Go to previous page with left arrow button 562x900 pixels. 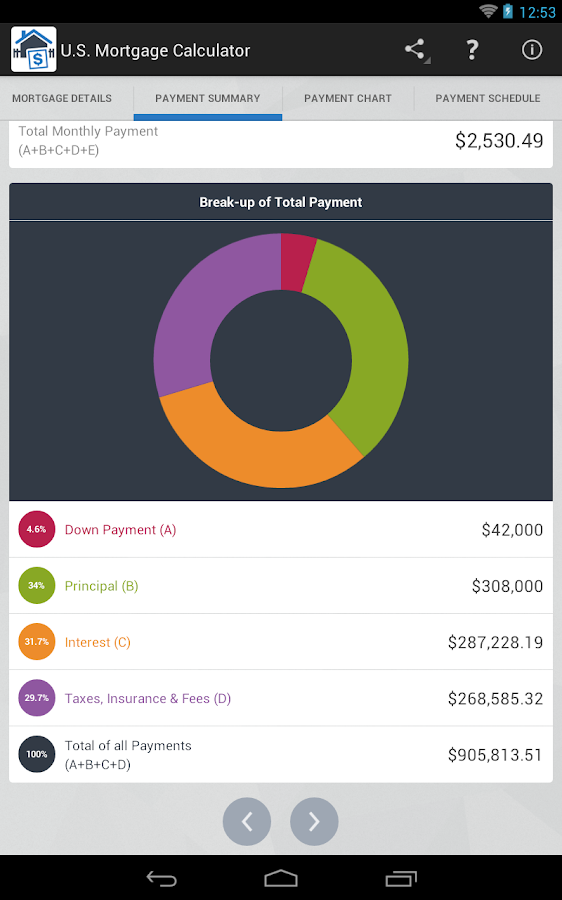click(247, 821)
